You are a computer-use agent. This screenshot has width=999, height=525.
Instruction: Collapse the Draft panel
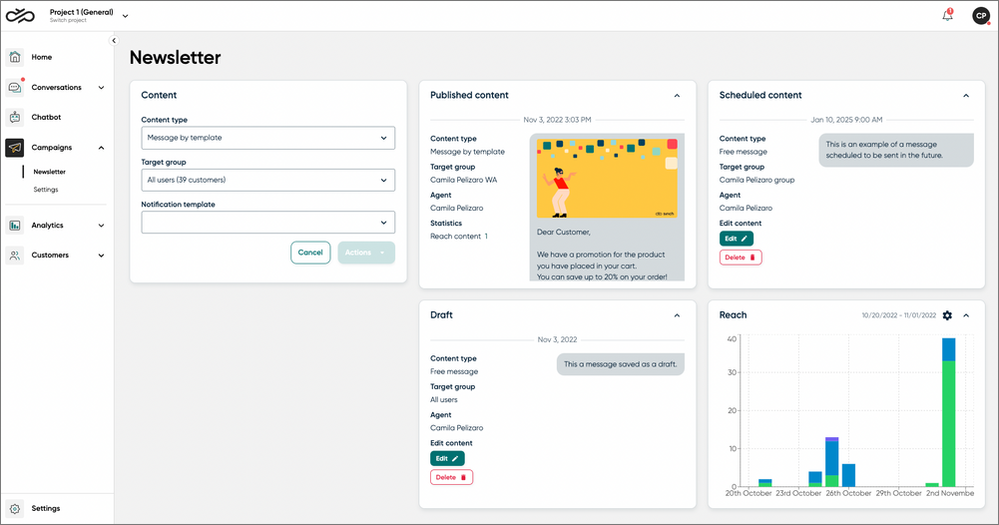(677, 315)
